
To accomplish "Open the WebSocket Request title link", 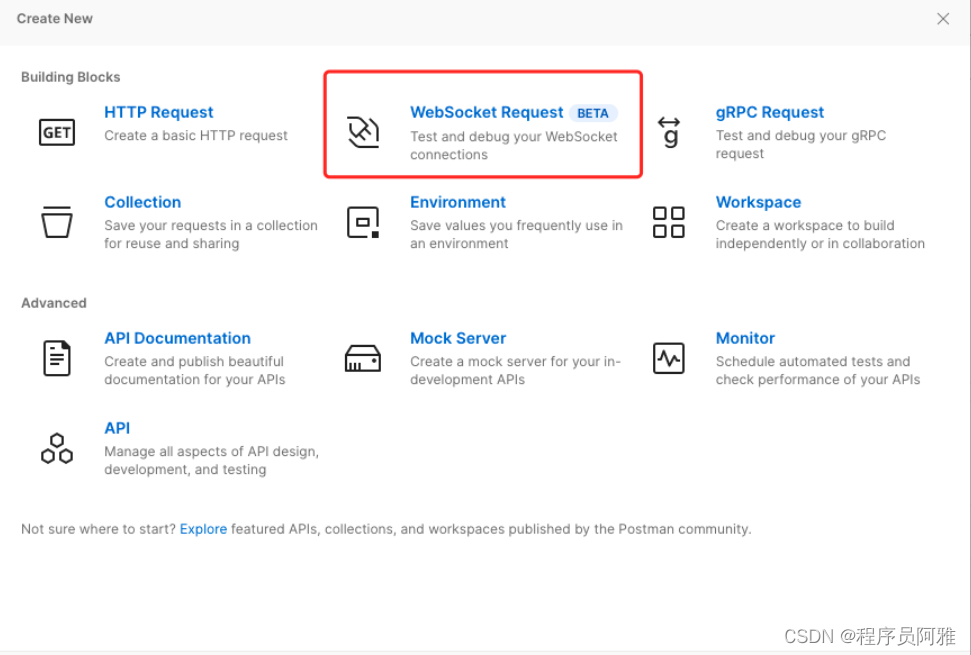I will [x=487, y=112].
